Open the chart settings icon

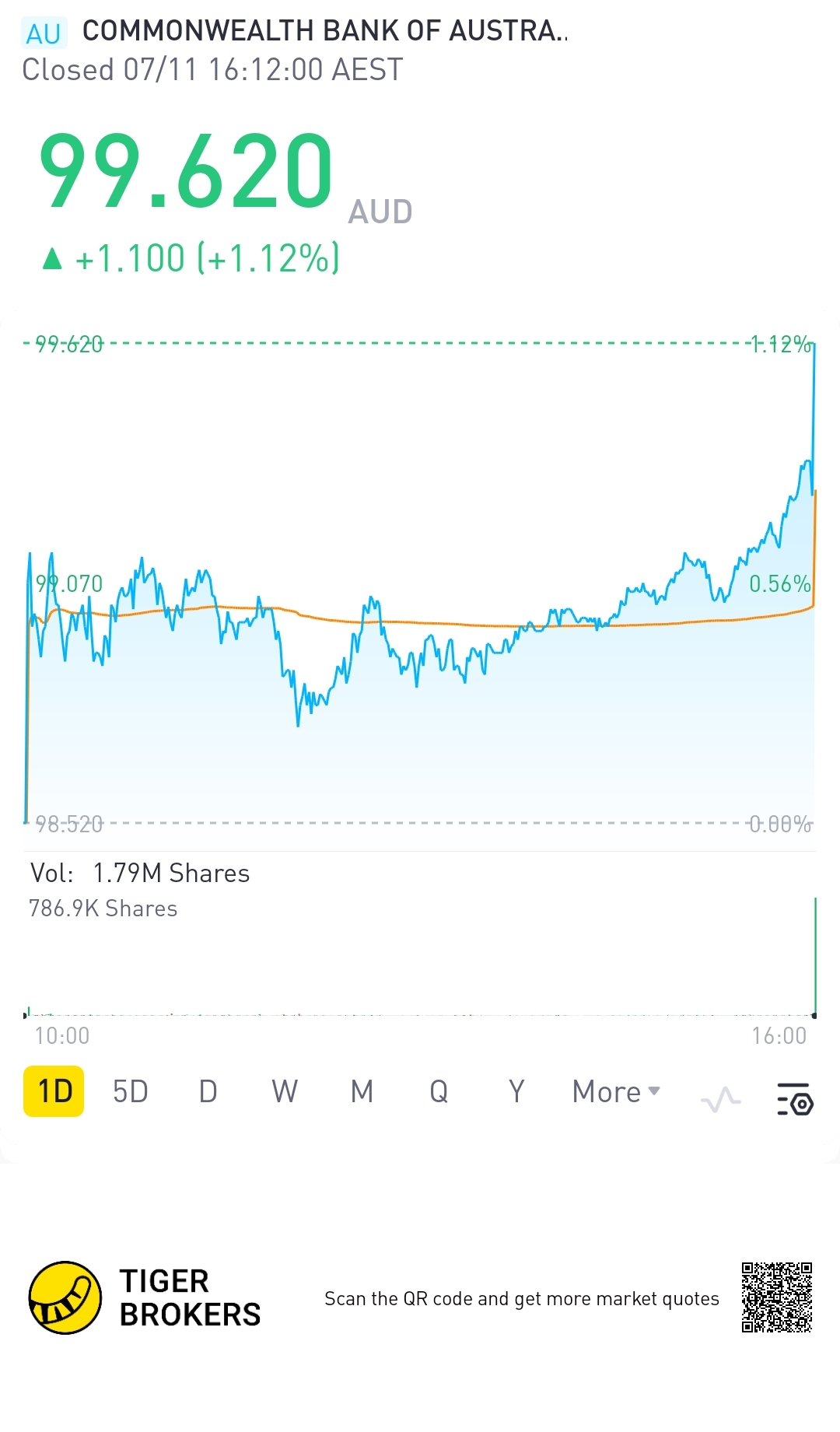(795, 1098)
